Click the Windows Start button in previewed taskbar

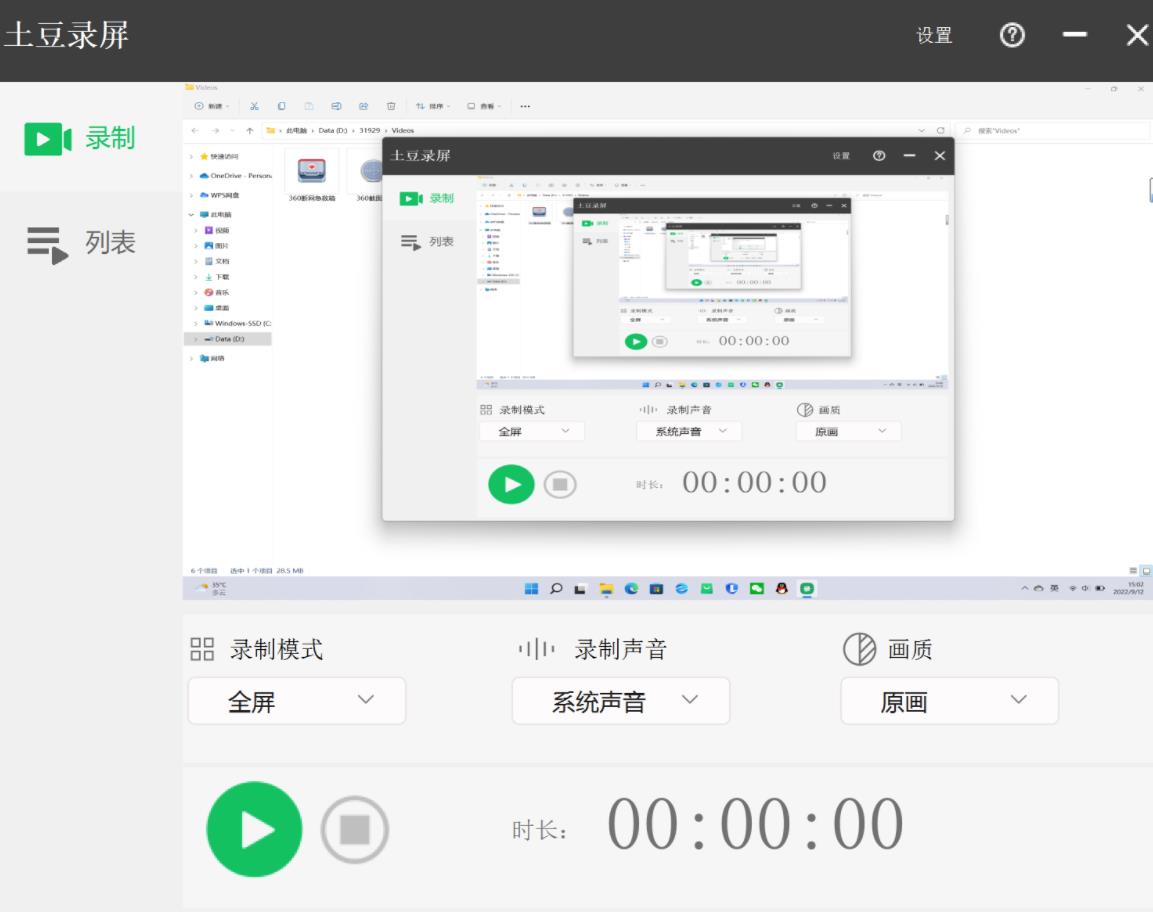tap(531, 588)
